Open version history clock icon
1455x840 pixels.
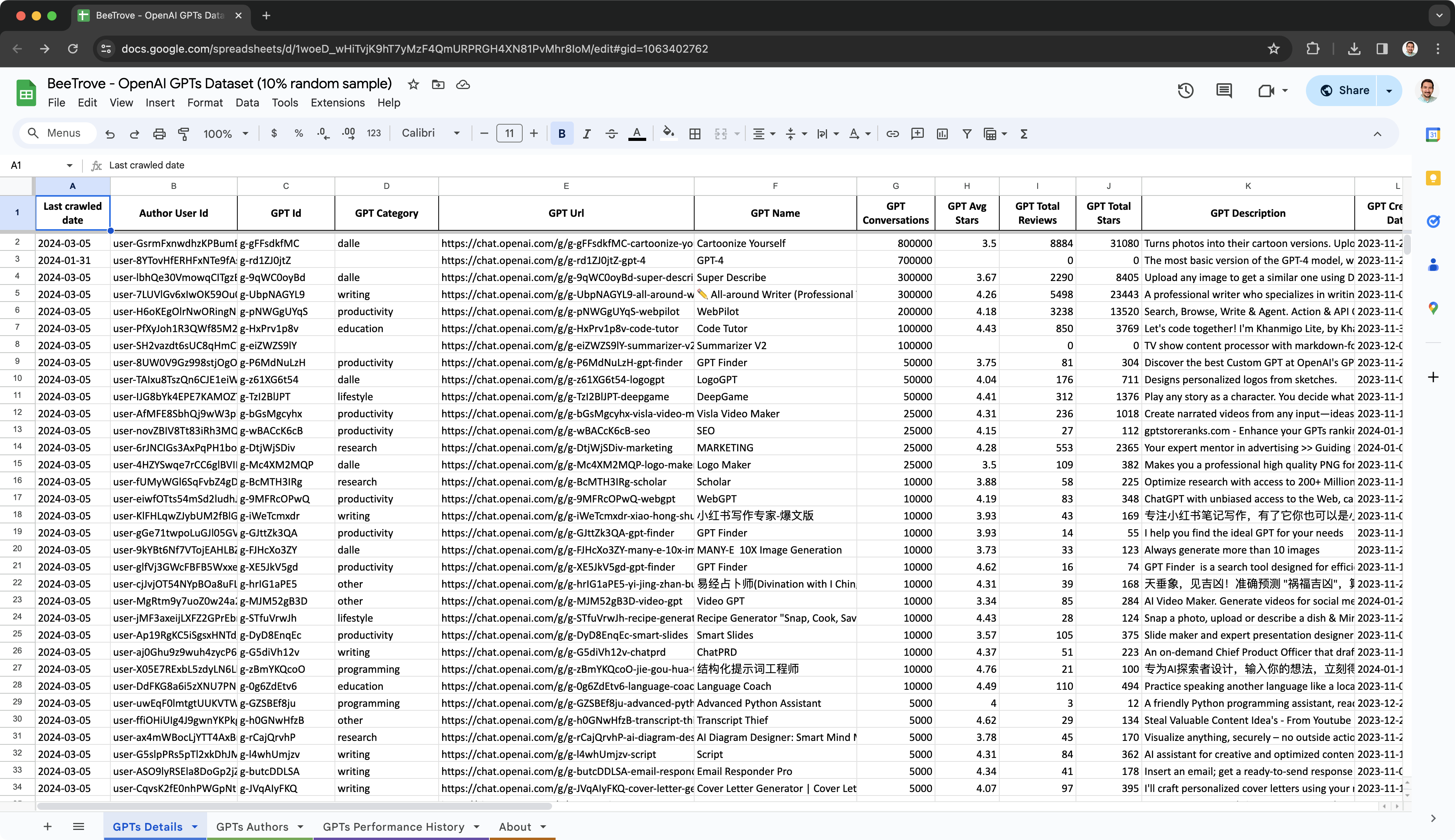pos(1185,91)
